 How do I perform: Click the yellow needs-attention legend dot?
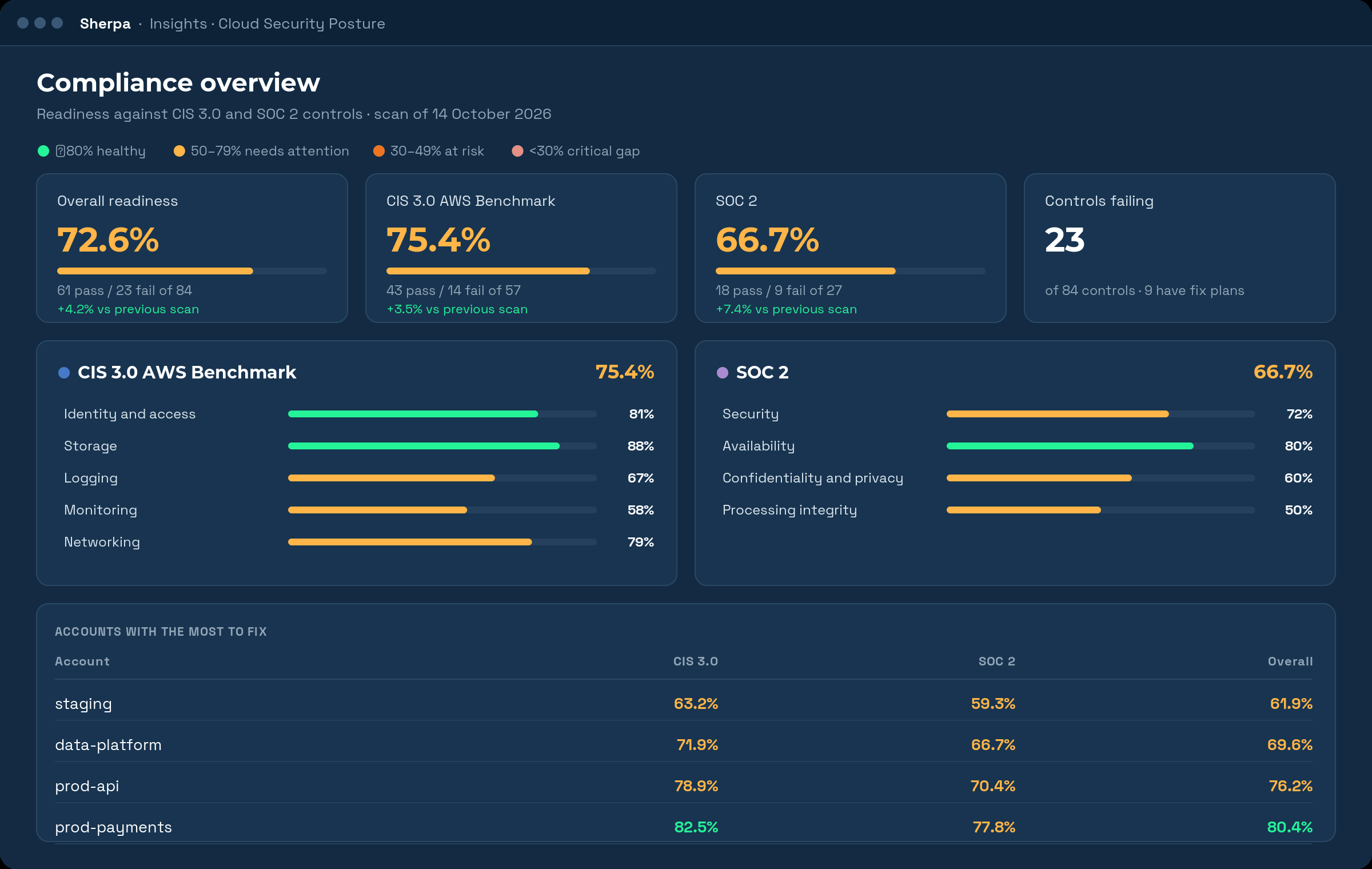(179, 151)
